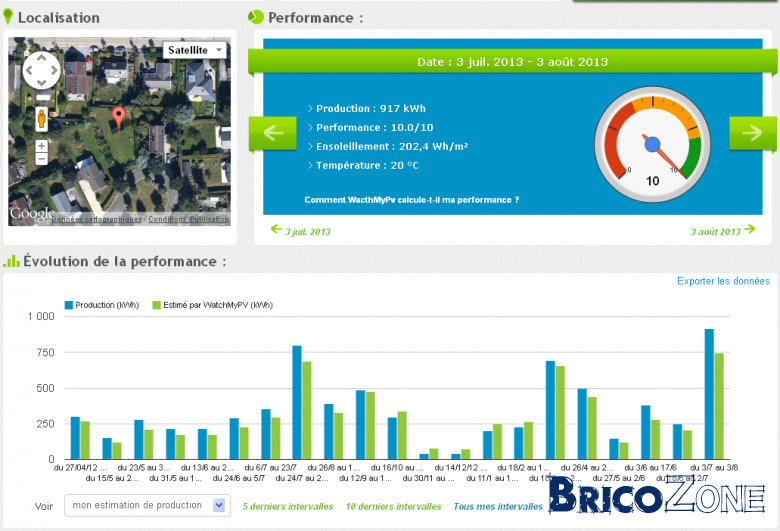780x531 pixels.
Task: Select the Street View pegman icon
Action: (x=42, y=118)
